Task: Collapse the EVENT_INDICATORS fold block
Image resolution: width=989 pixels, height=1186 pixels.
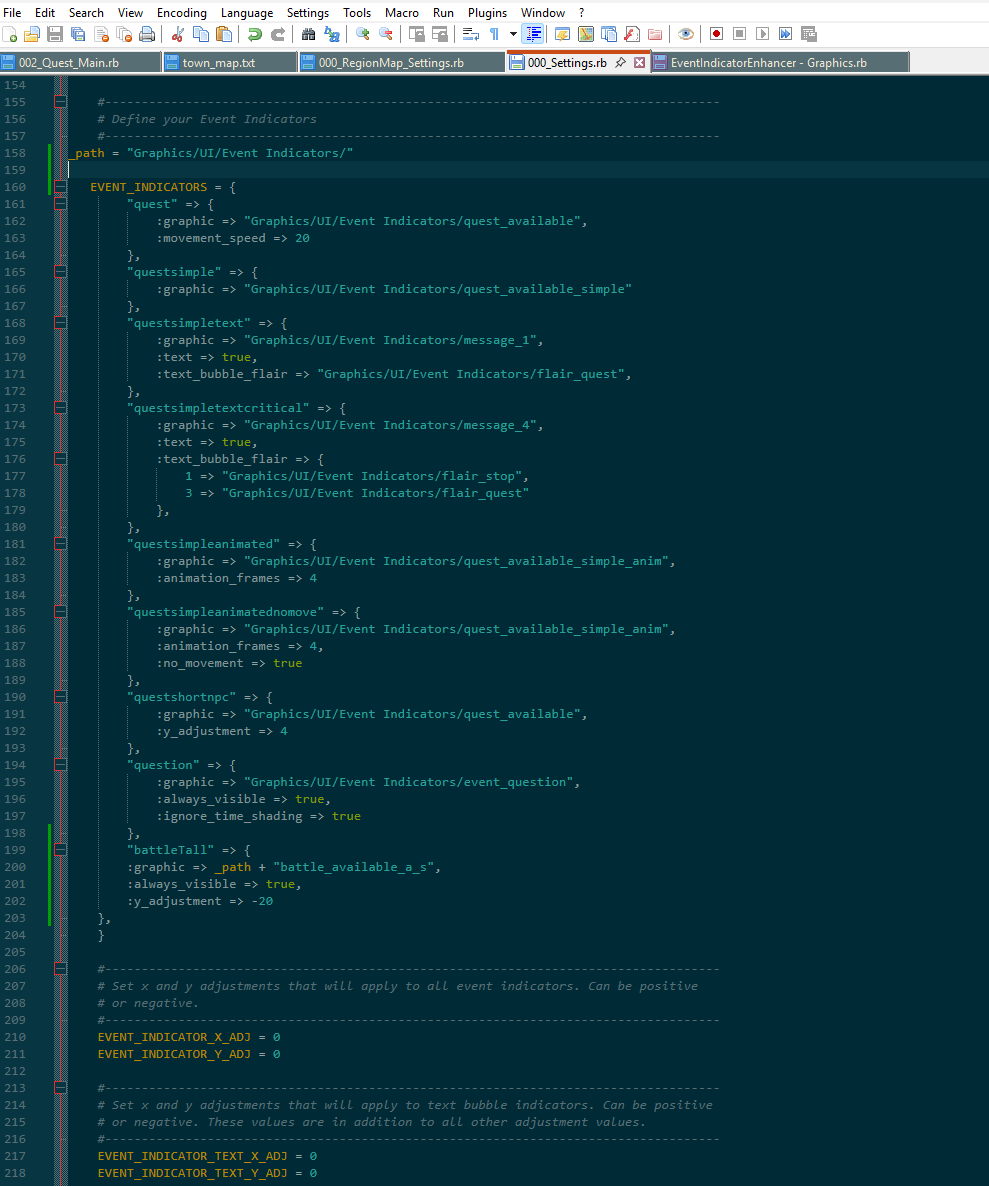Action: tap(60, 187)
